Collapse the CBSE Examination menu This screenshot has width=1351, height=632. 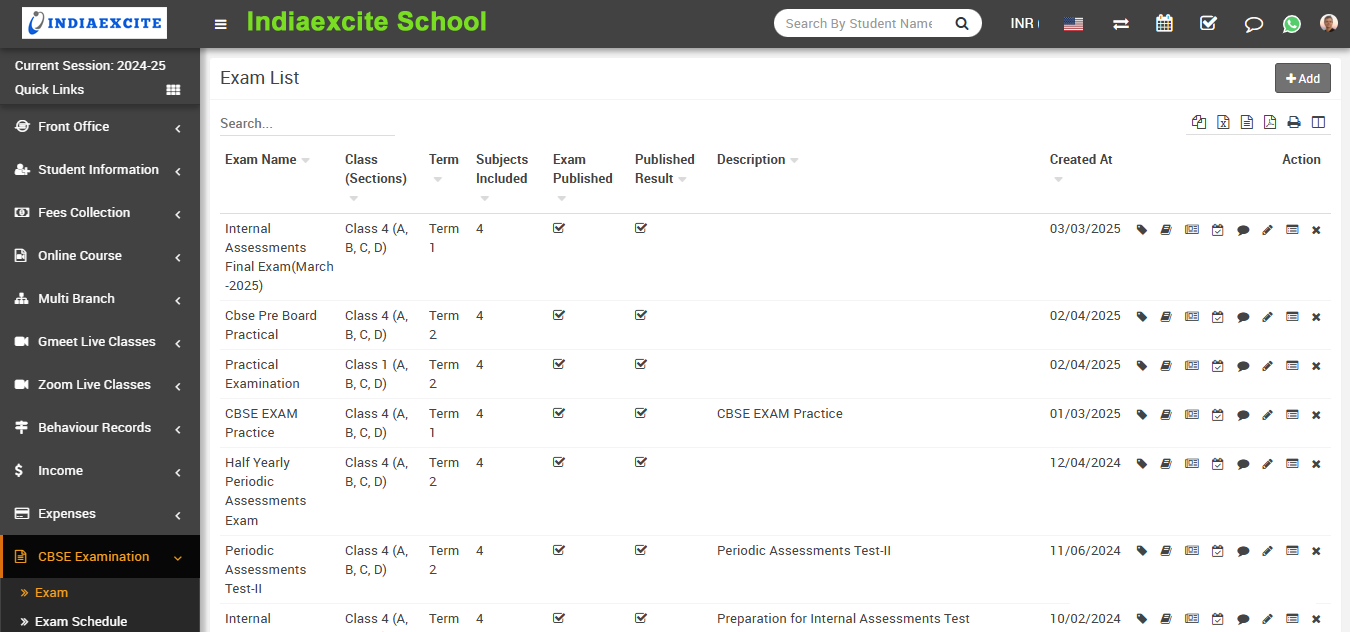tap(100, 557)
